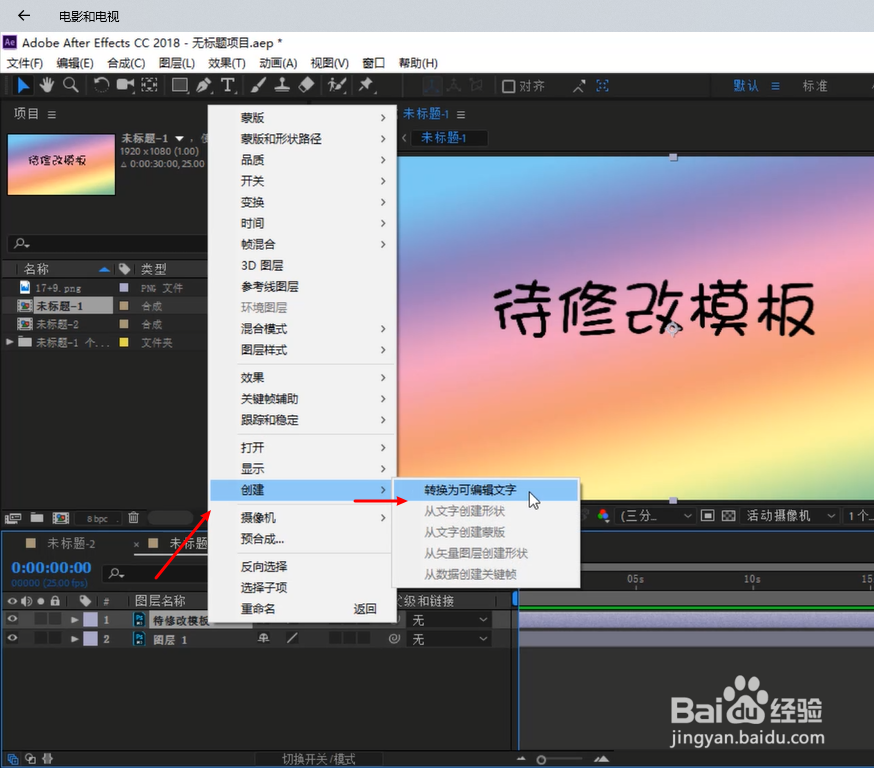Open parent dropdown 无 for layer 1
The height and width of the screenshot is (768, 874).
449,620
